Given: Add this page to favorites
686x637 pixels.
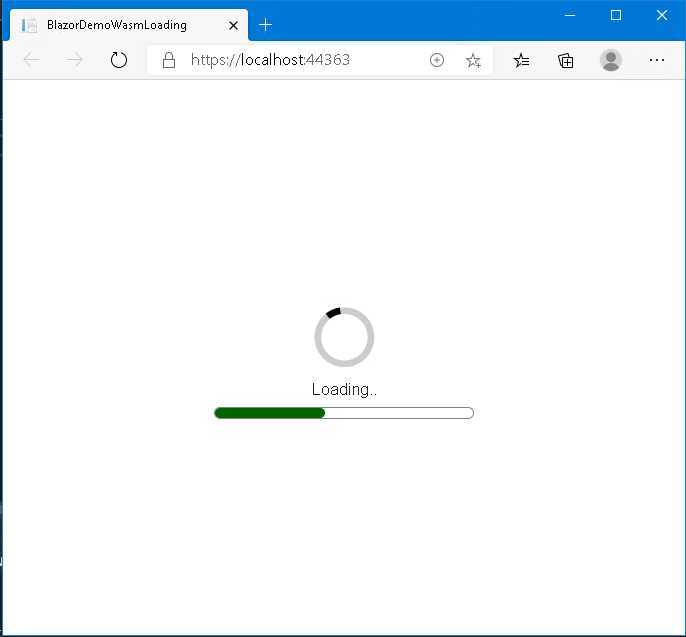Looking at the screenshot, I should [x=473, y=60].
